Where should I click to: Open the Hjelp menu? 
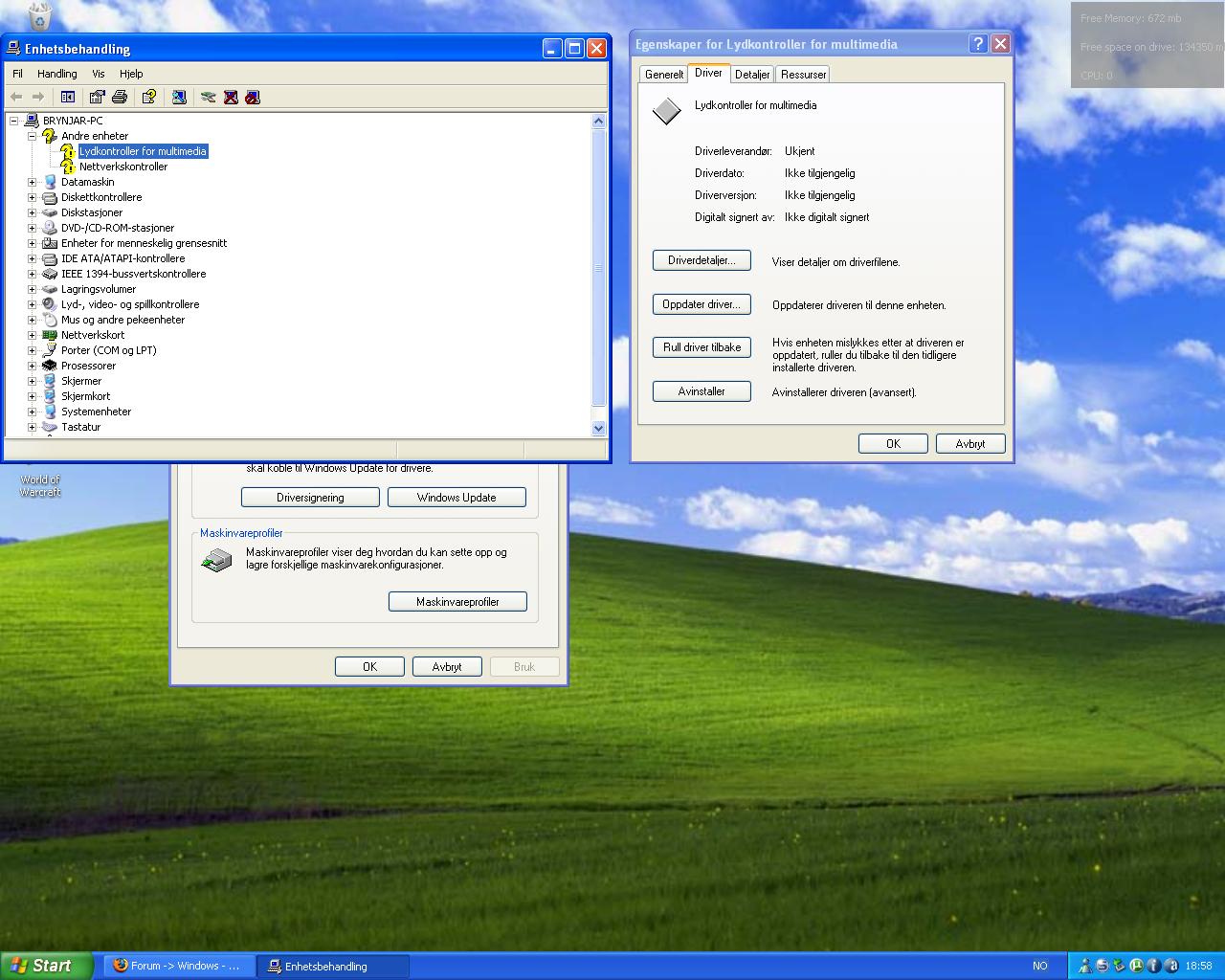pyautogui.click(x=131, y=74)
